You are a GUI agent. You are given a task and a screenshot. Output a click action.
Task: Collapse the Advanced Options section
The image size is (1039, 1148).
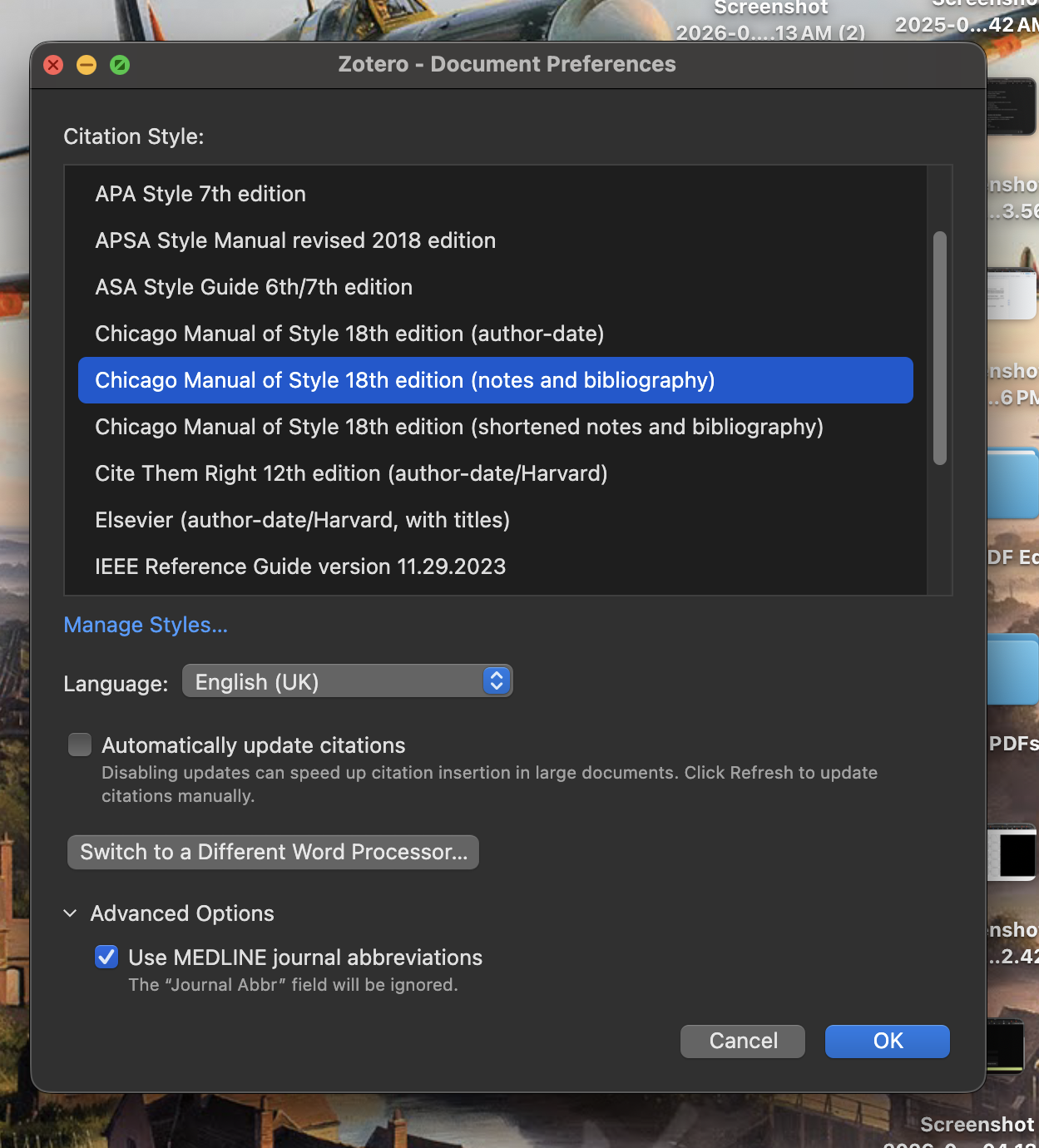pyautogui.click(x=71, y=913)
